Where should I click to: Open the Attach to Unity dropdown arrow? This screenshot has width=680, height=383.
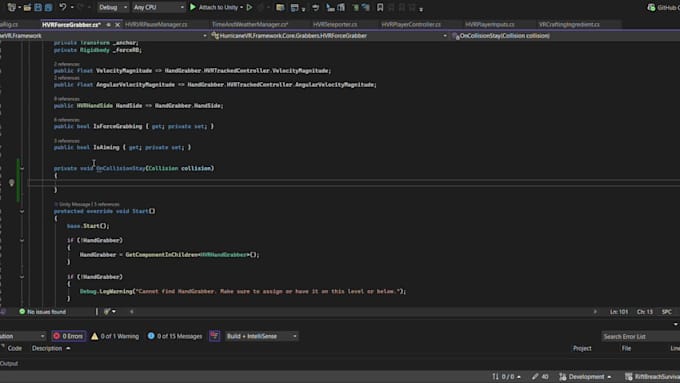(x=242, y=7)
